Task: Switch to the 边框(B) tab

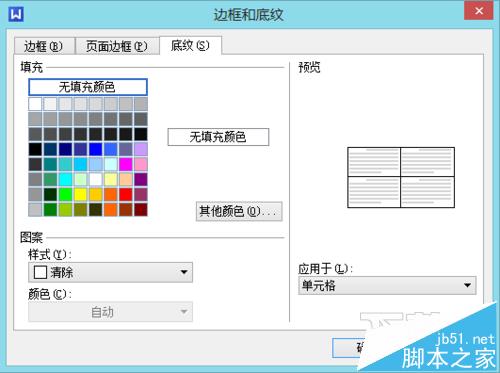Action: click(44, 46)
